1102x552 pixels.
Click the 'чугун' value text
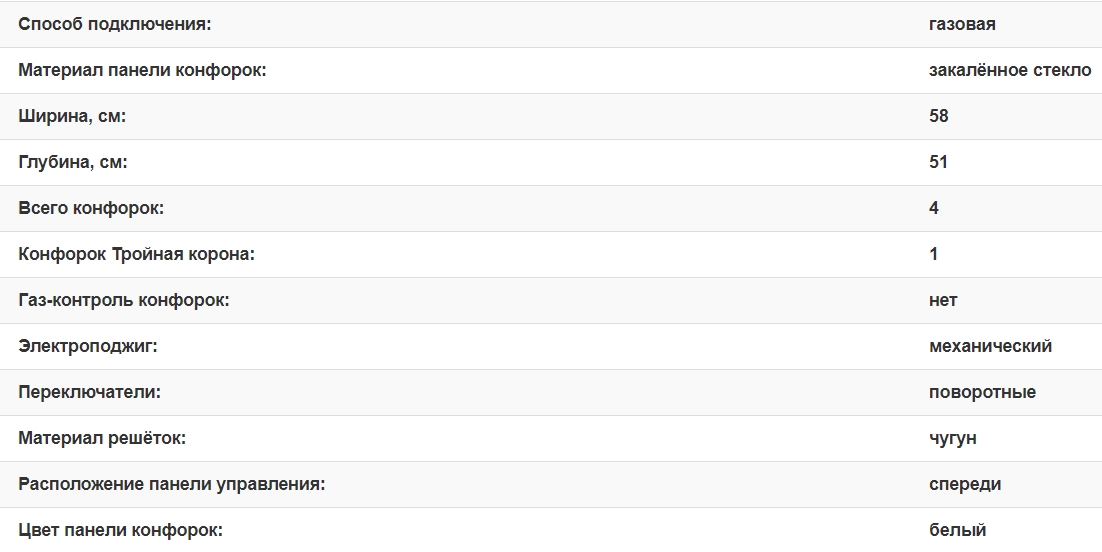coord(953,438)
